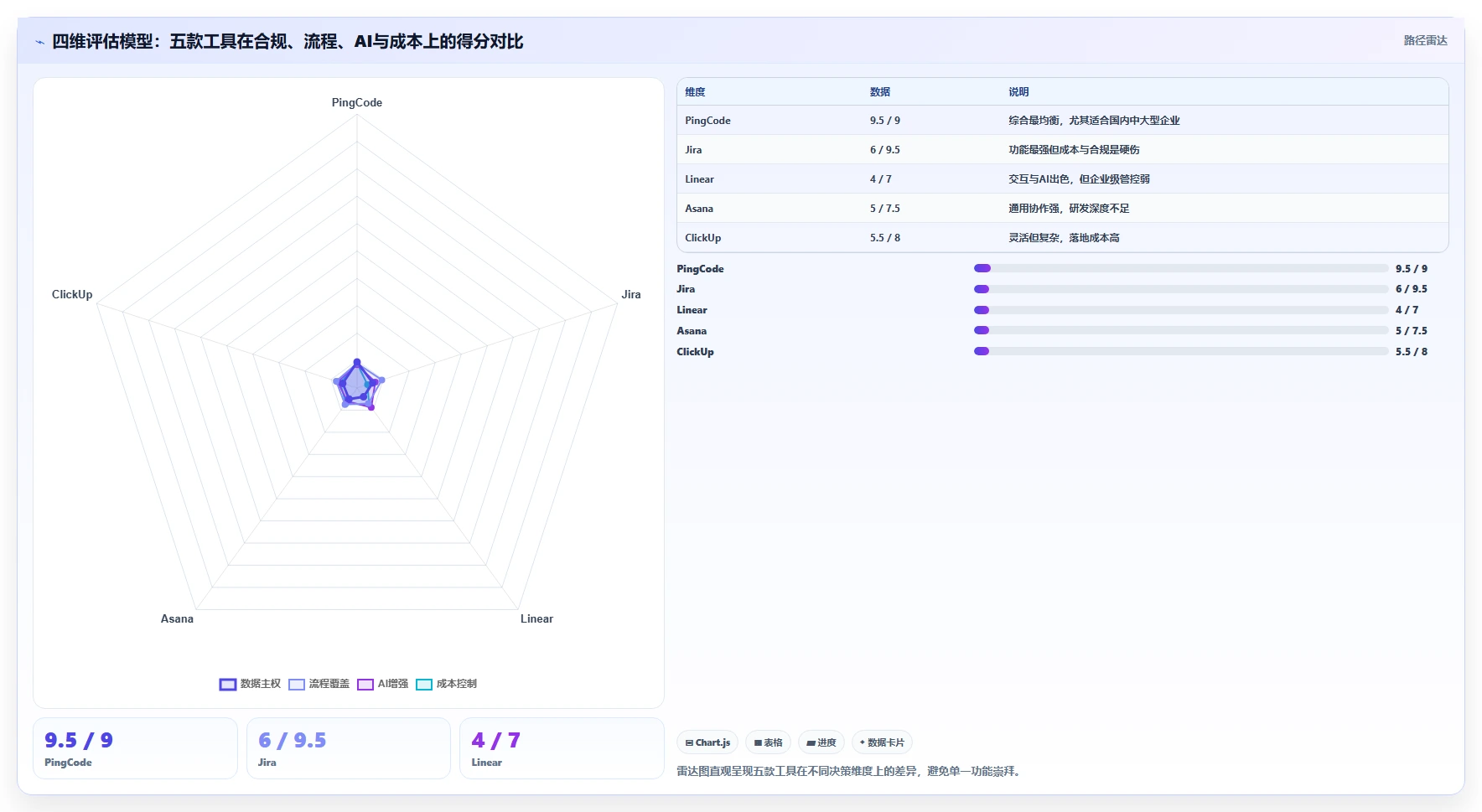The width and height of the screenshot is (1482, 812).
Task: Open the PingCode 9.5 / 9 data card
Action: point(135,748)
